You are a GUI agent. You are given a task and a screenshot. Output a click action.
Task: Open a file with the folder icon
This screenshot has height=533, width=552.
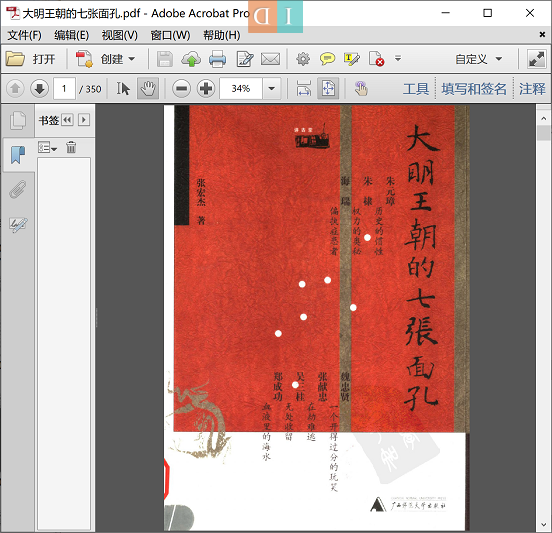click(x=15, y=59)
